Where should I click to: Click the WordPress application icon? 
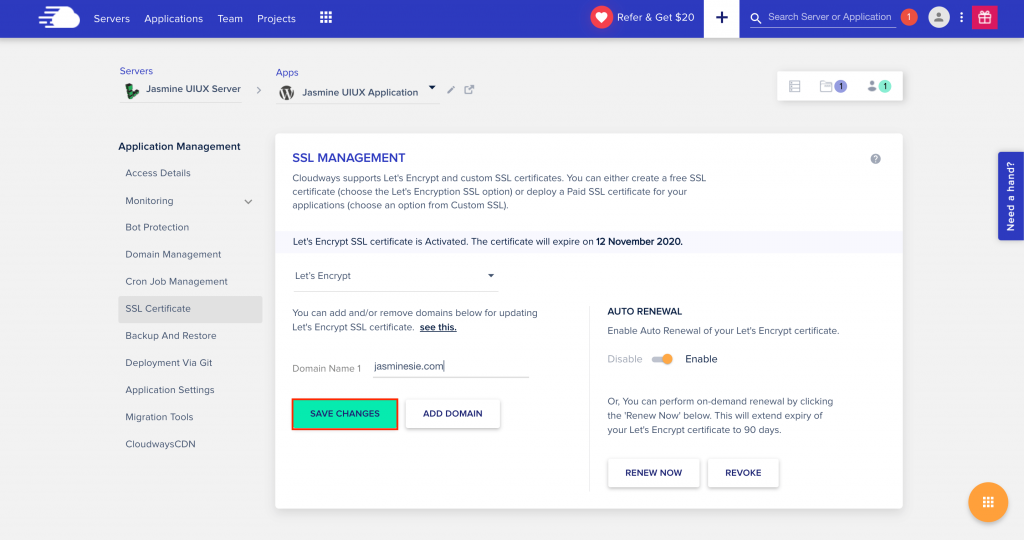pyautogui.click(x=286, y=93)
